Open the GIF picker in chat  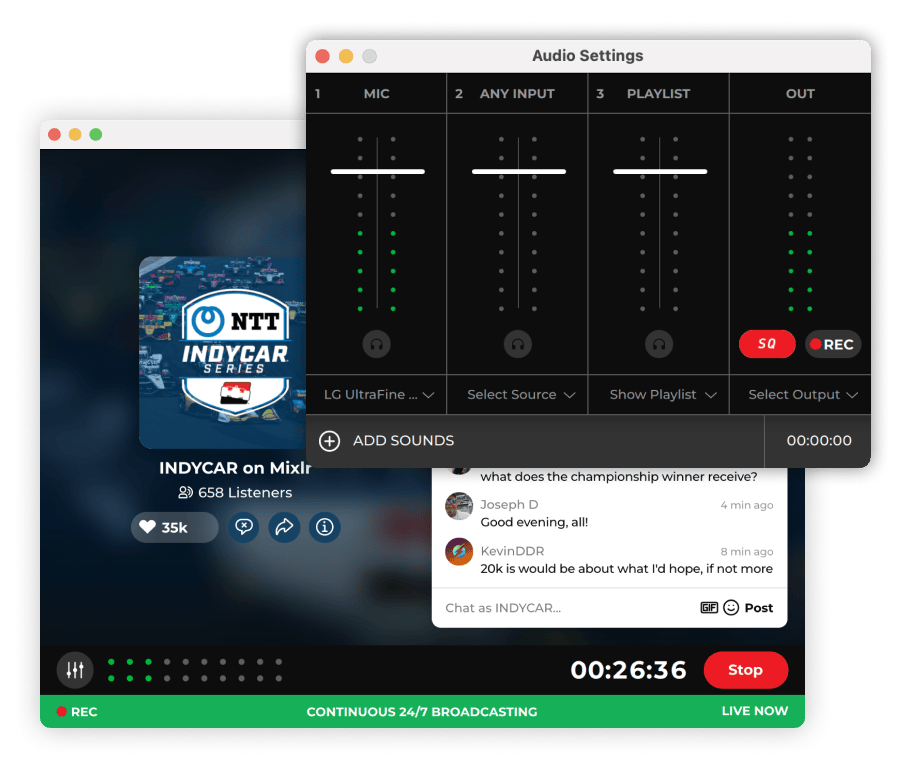709,608
